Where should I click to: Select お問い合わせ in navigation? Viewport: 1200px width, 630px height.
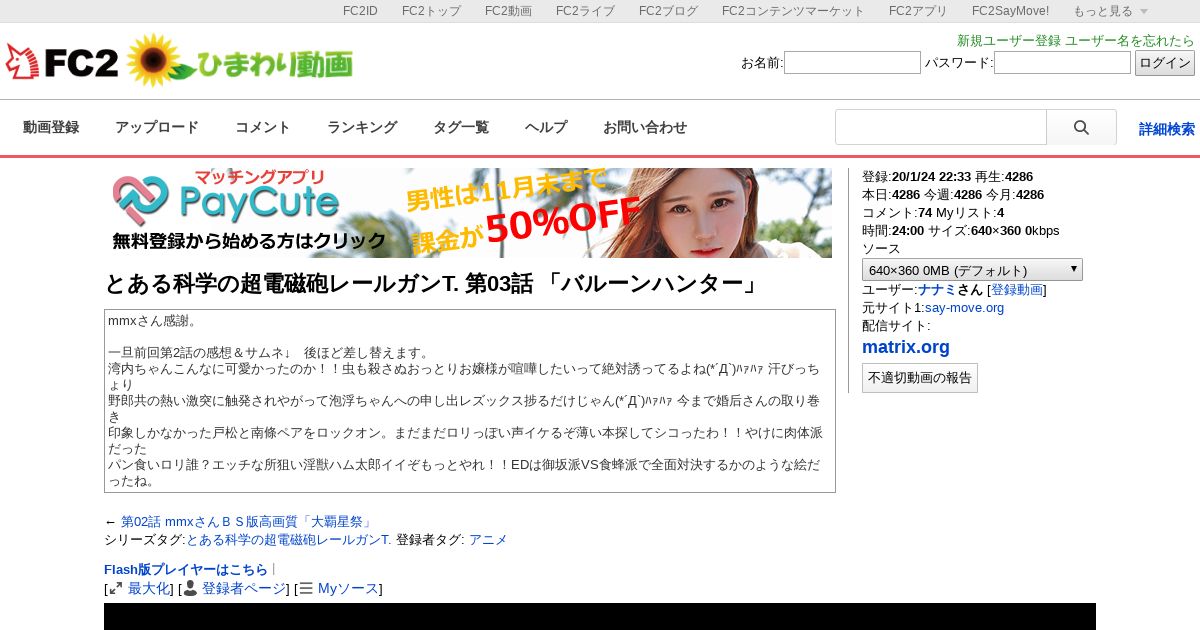point(645,127)
